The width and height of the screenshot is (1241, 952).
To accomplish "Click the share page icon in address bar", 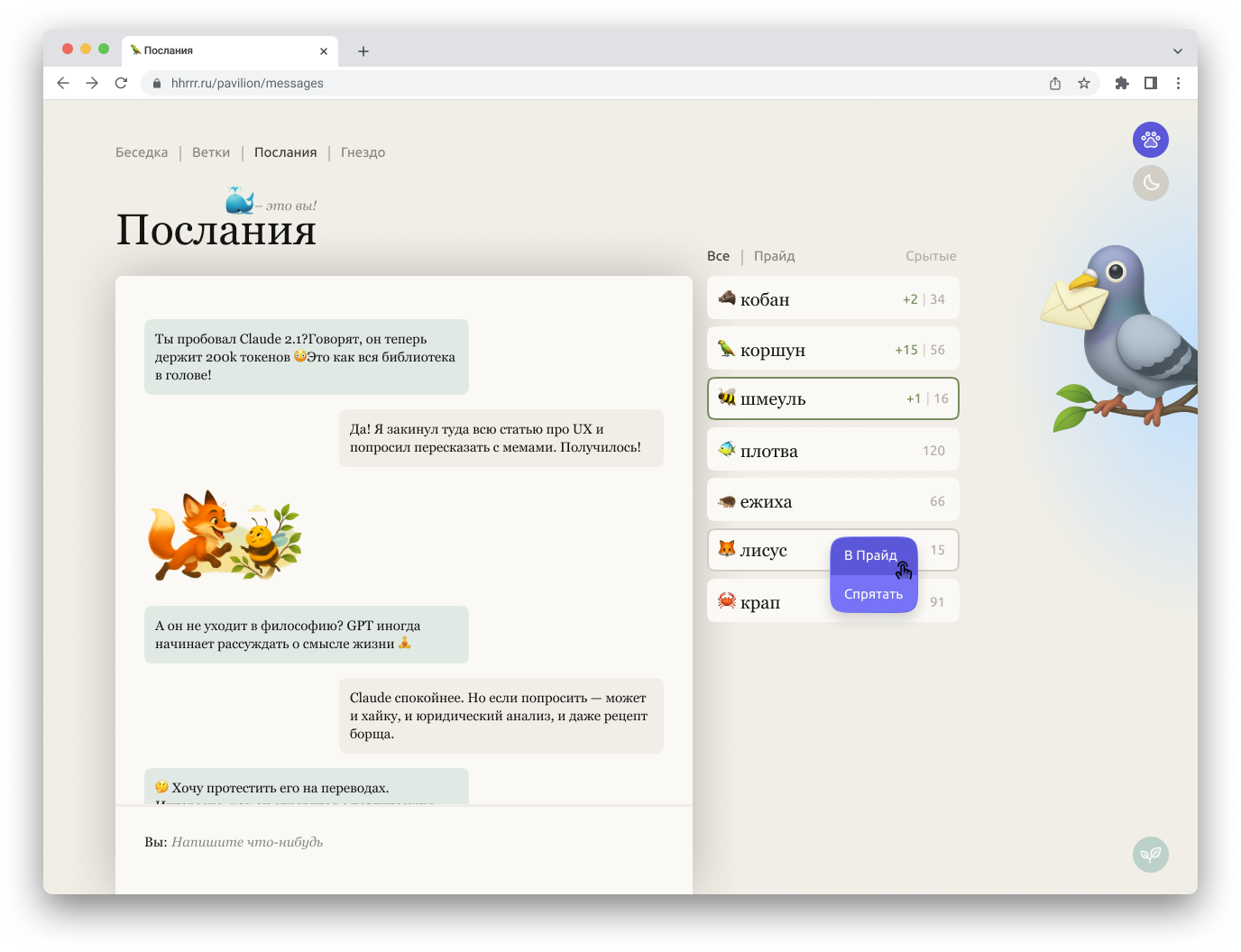I will 1054,83.
